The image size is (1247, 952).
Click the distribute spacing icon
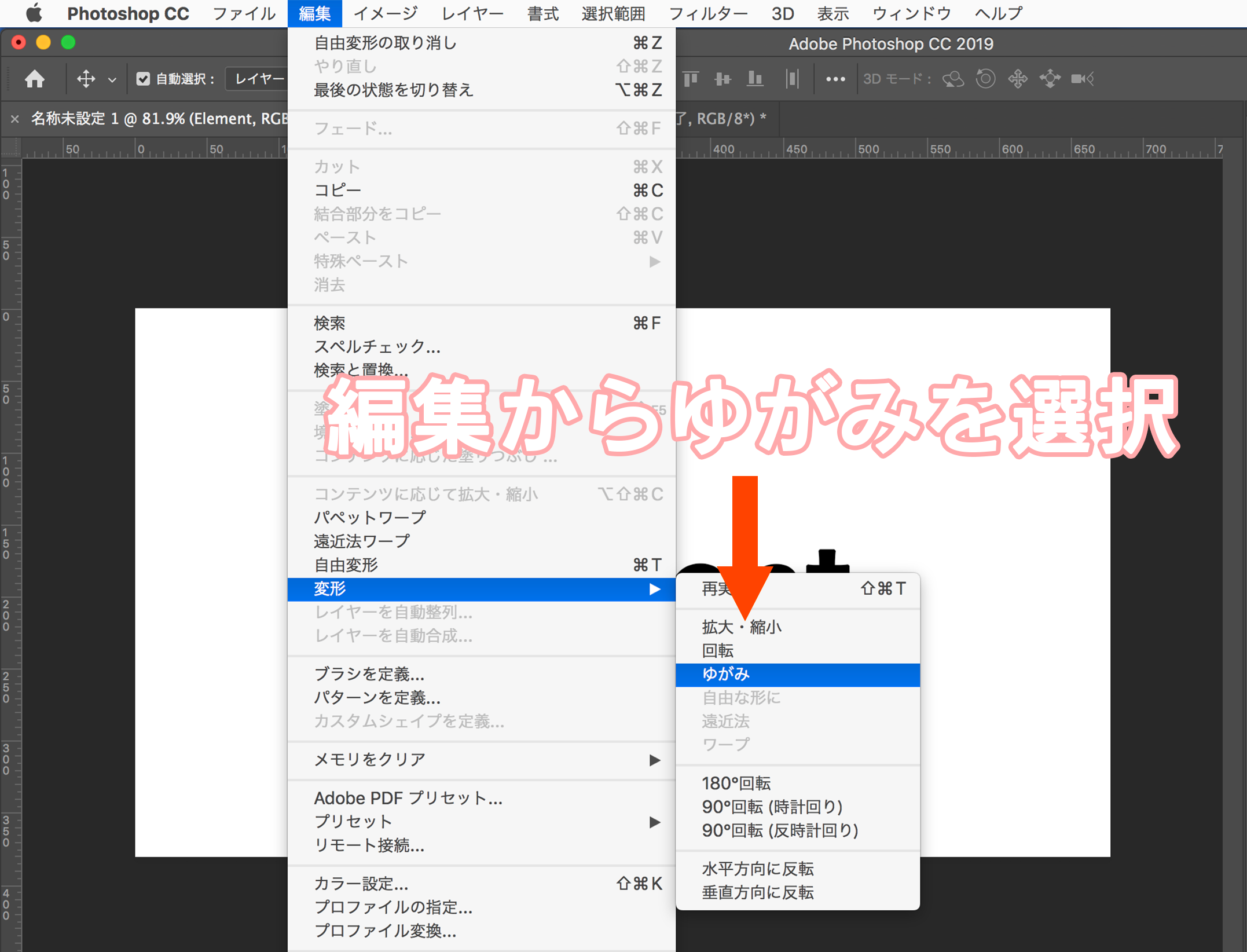(792, 79)
